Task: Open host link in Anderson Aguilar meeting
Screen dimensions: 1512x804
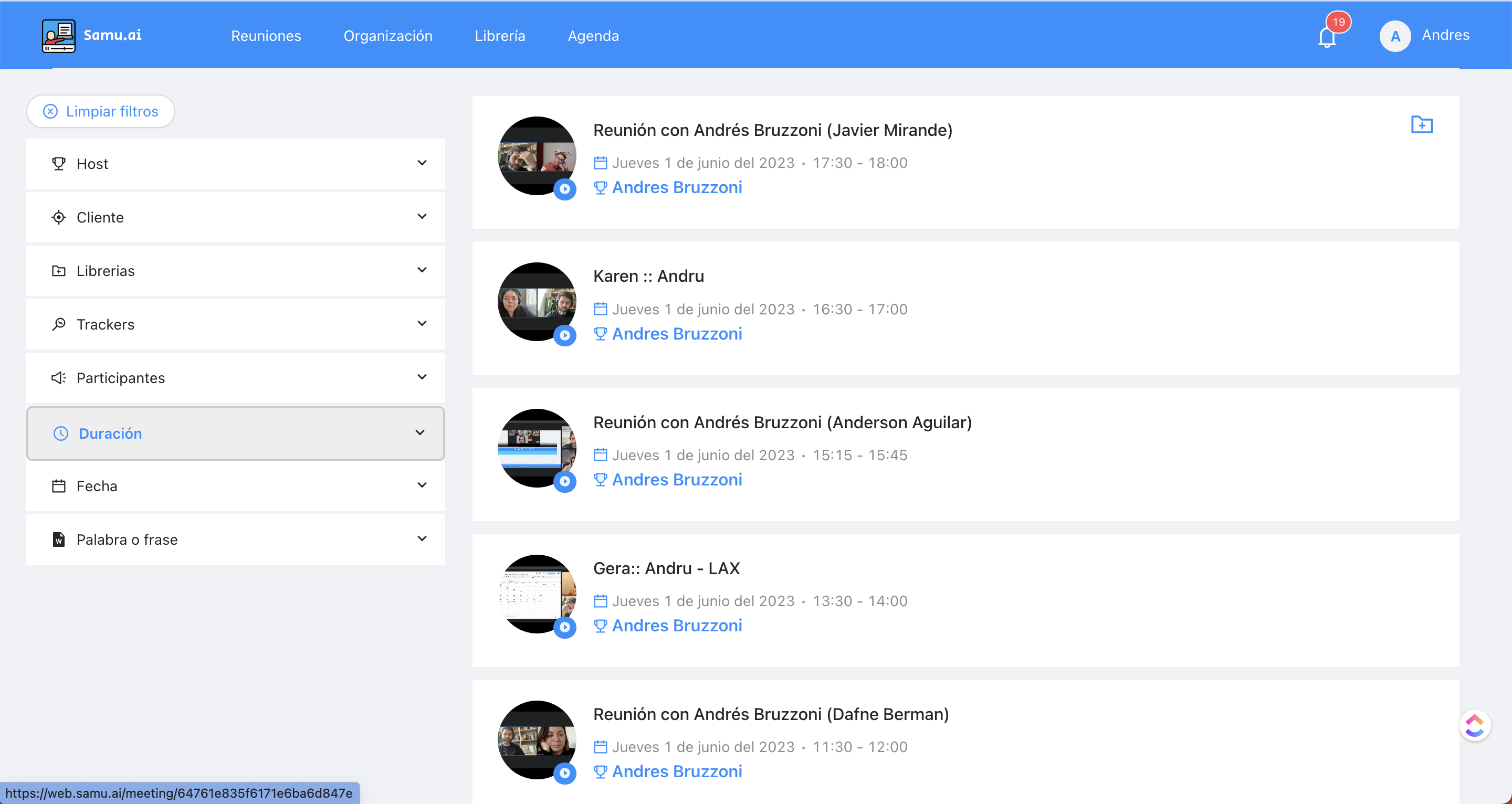Action: tap(676, 480)
